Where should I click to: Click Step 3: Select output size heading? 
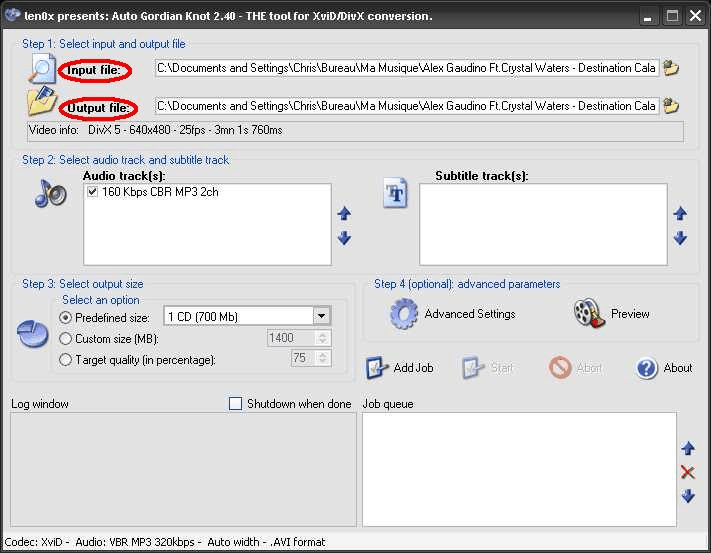pyautogui.click(x=83, y=284)
